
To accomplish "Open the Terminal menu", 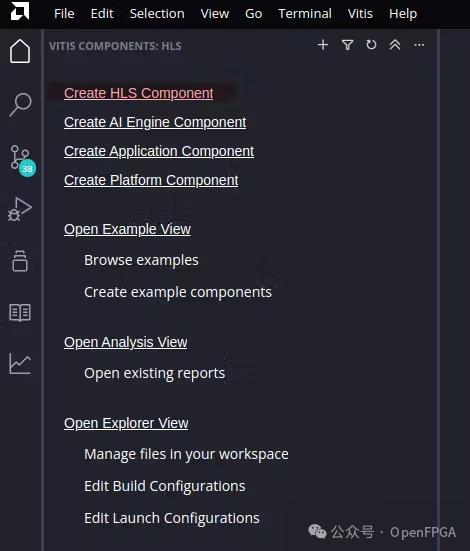I will (x=305, y=14).
